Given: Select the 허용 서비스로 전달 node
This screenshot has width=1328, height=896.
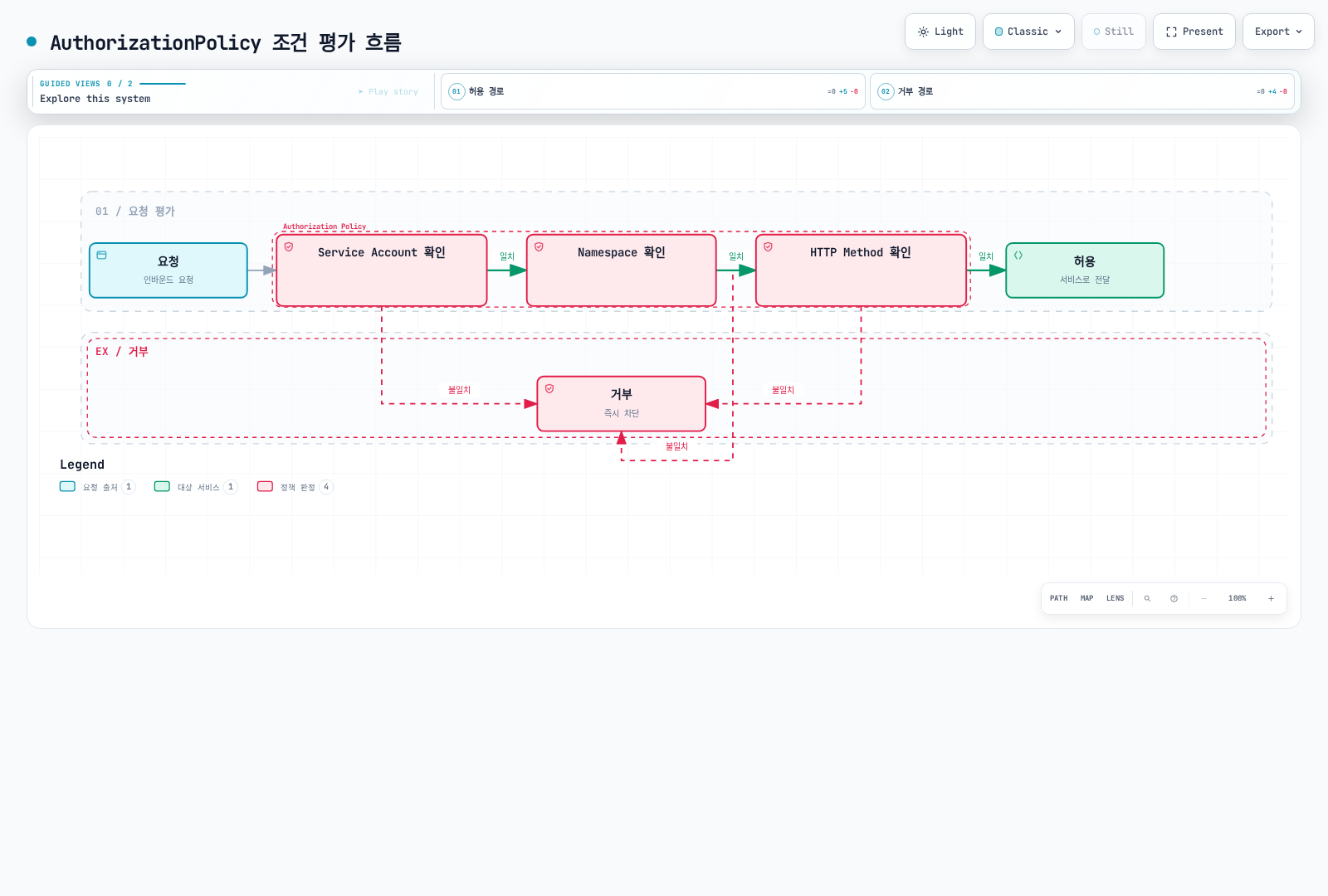Looking at the screenshot, I should click(1085, 270).
